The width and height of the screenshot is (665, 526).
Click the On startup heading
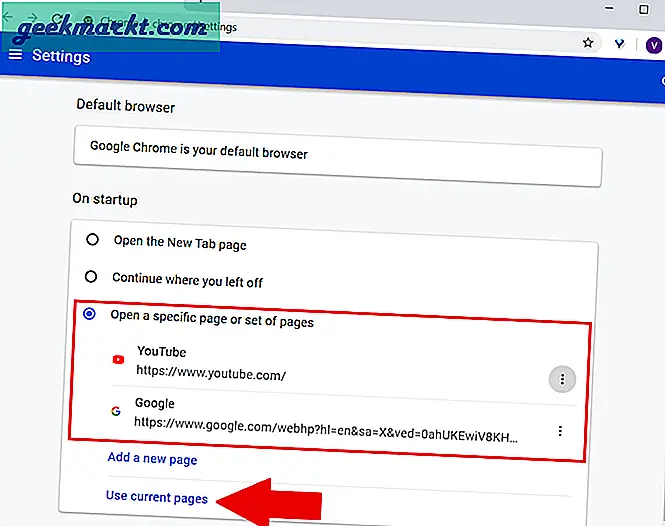105,199
